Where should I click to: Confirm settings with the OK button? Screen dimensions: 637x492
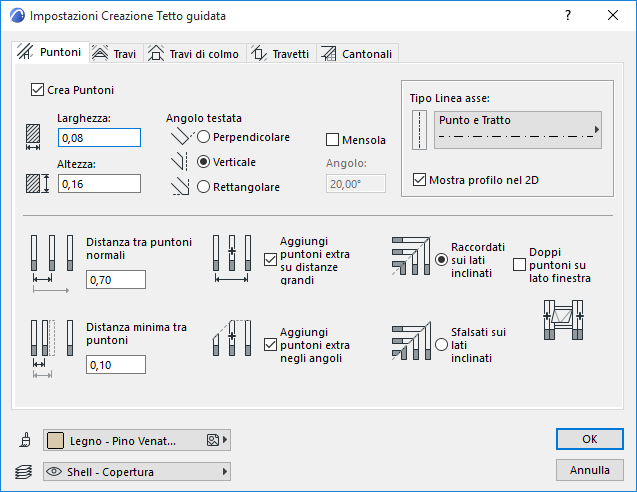pyautogui.click(x=589, y=439)
